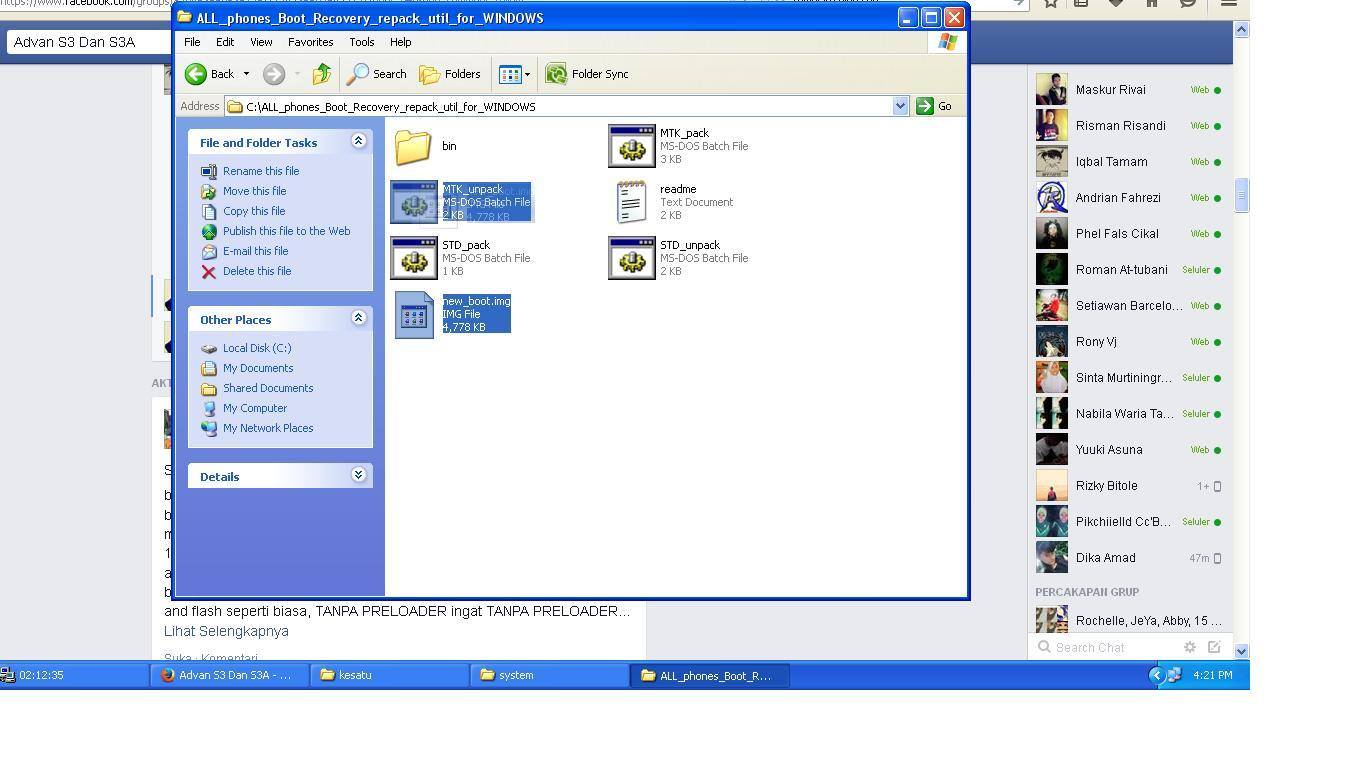This screenshot has height=768, width=1366.
Task: Expand hidden tray icons arrow in system tray
Action: click(x=1156, y=675)
